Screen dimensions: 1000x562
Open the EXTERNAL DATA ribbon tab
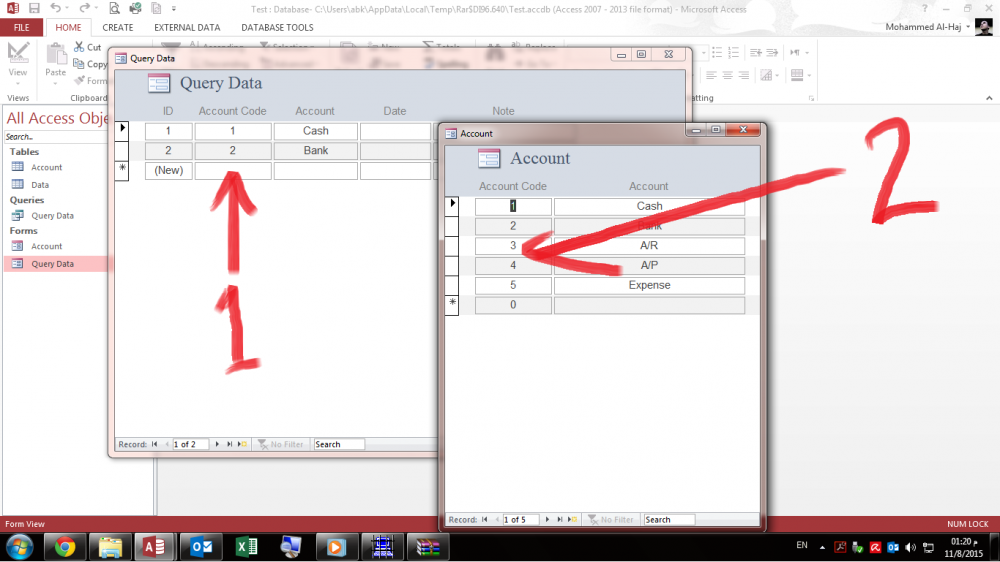187,27
